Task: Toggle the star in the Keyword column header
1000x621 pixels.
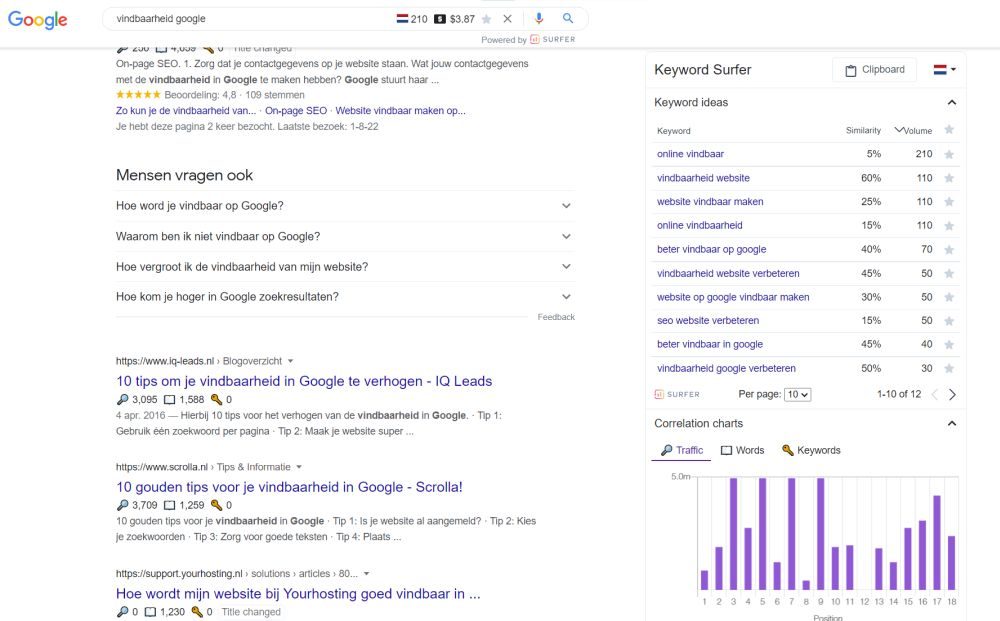Action: (949, 130)
